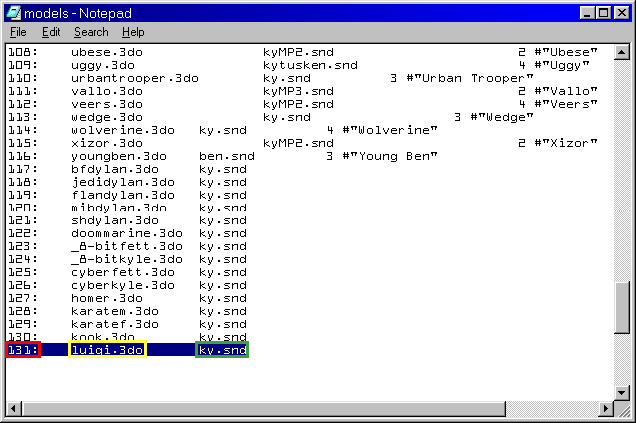The height and width of the screenshot is (423, 636).
Task: Click on the line number 131:
Action: pyautogui.click(x=23, y=350)
